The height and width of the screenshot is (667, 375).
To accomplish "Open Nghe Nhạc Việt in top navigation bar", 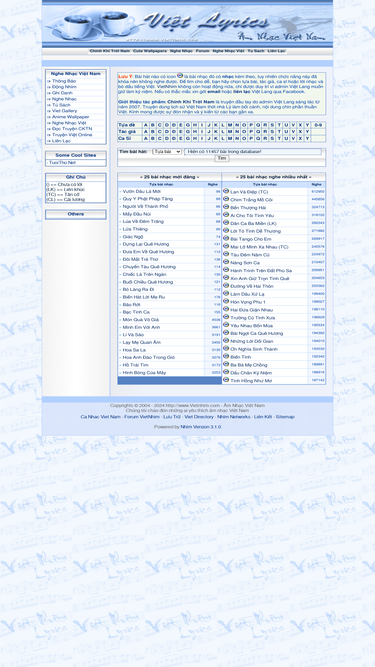I will pos(228,51).
